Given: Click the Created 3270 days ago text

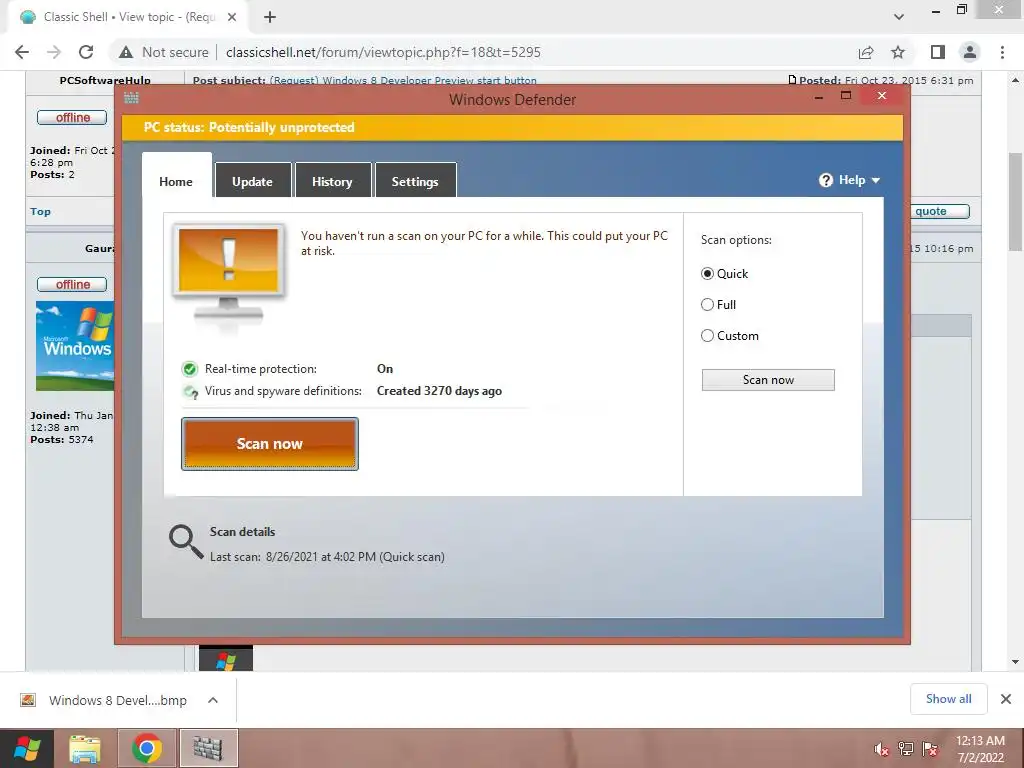Looking at the screenshot, I should (440, 391).
